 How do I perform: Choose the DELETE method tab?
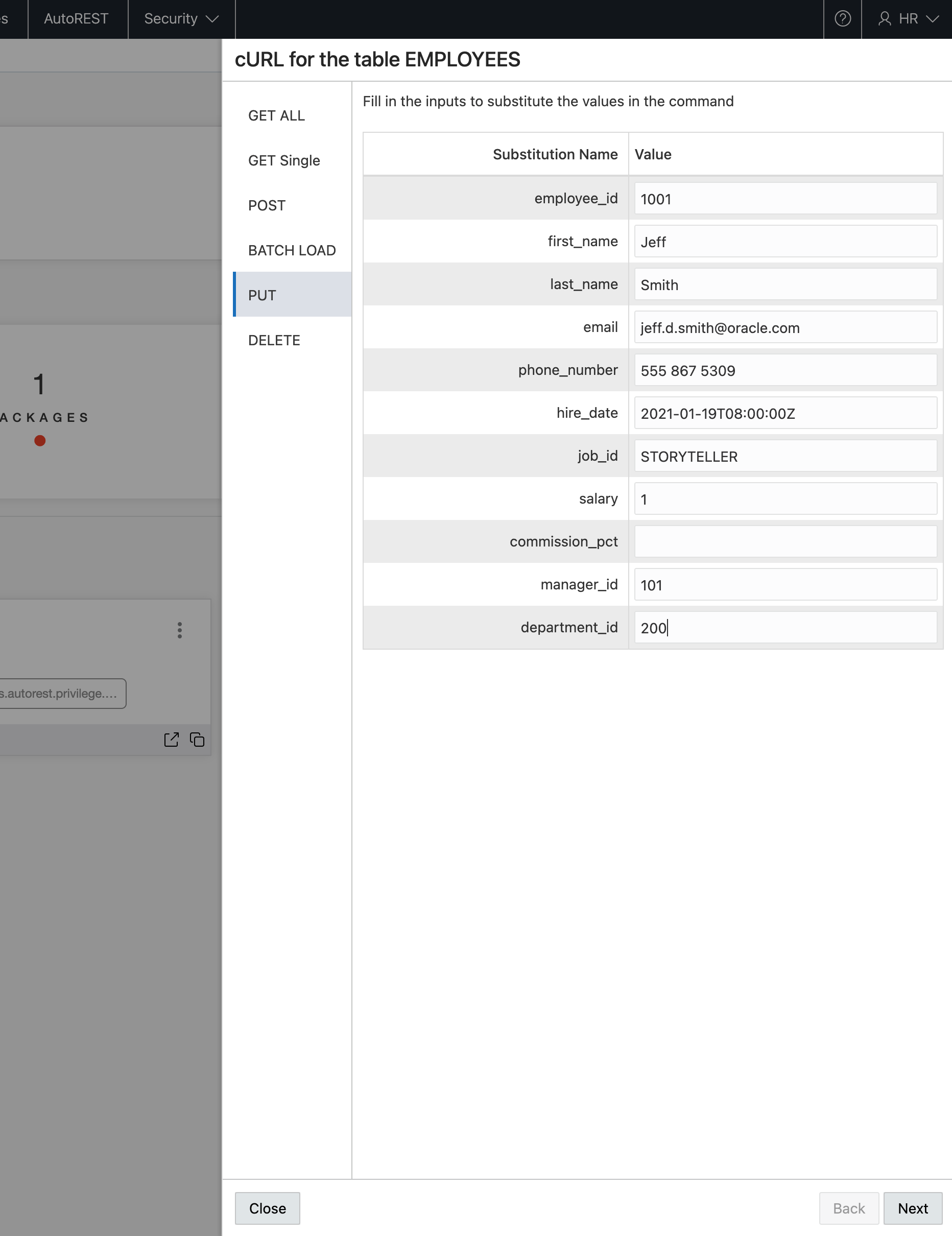click(274, 340)
